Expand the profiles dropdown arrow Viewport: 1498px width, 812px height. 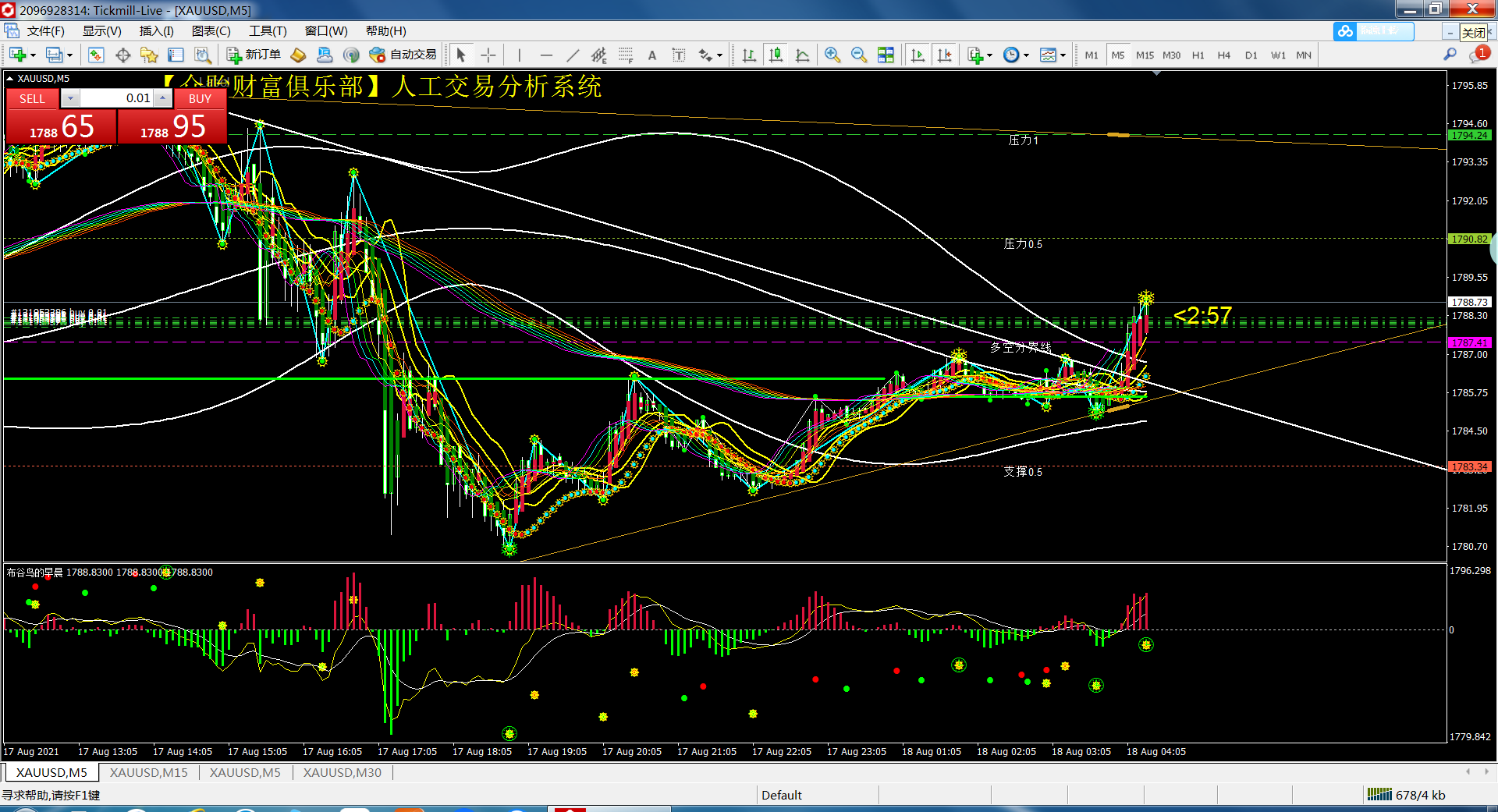coord(69,55)
